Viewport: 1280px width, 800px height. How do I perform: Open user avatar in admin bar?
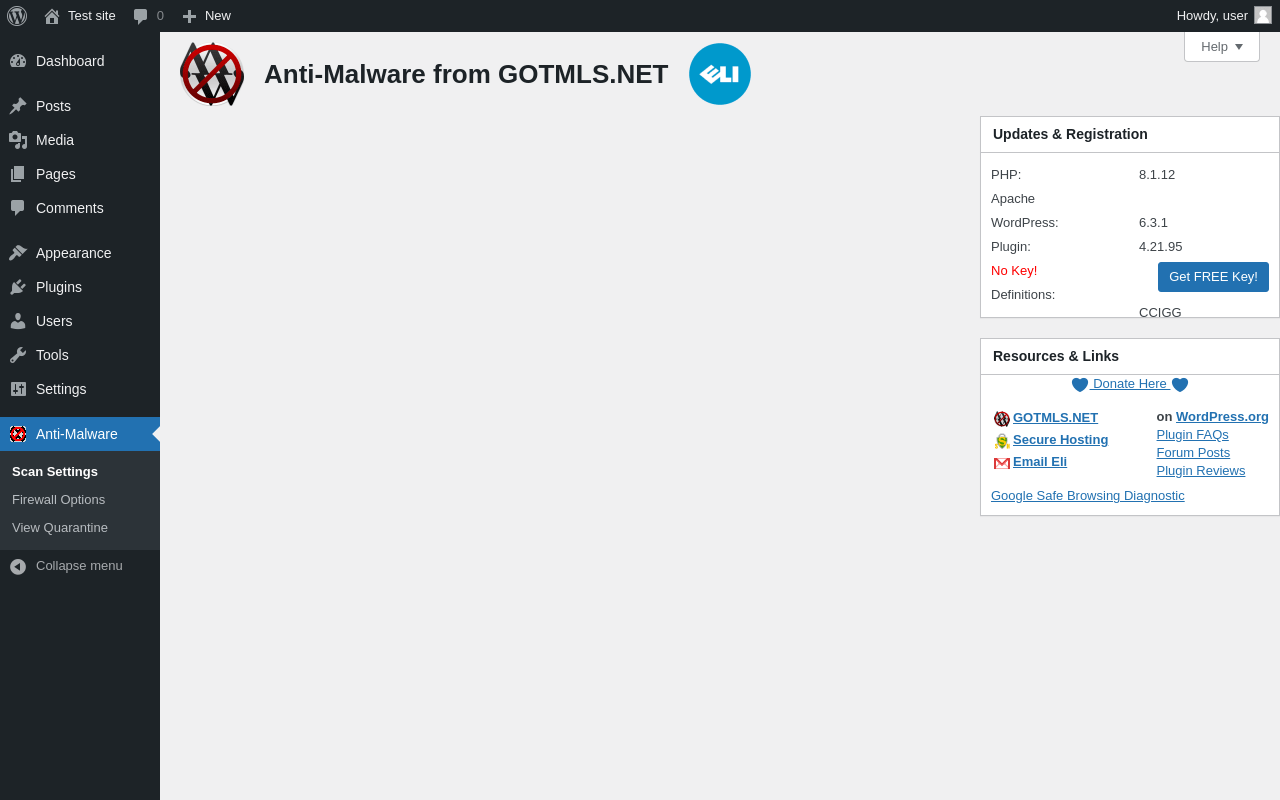point(1263,15)
